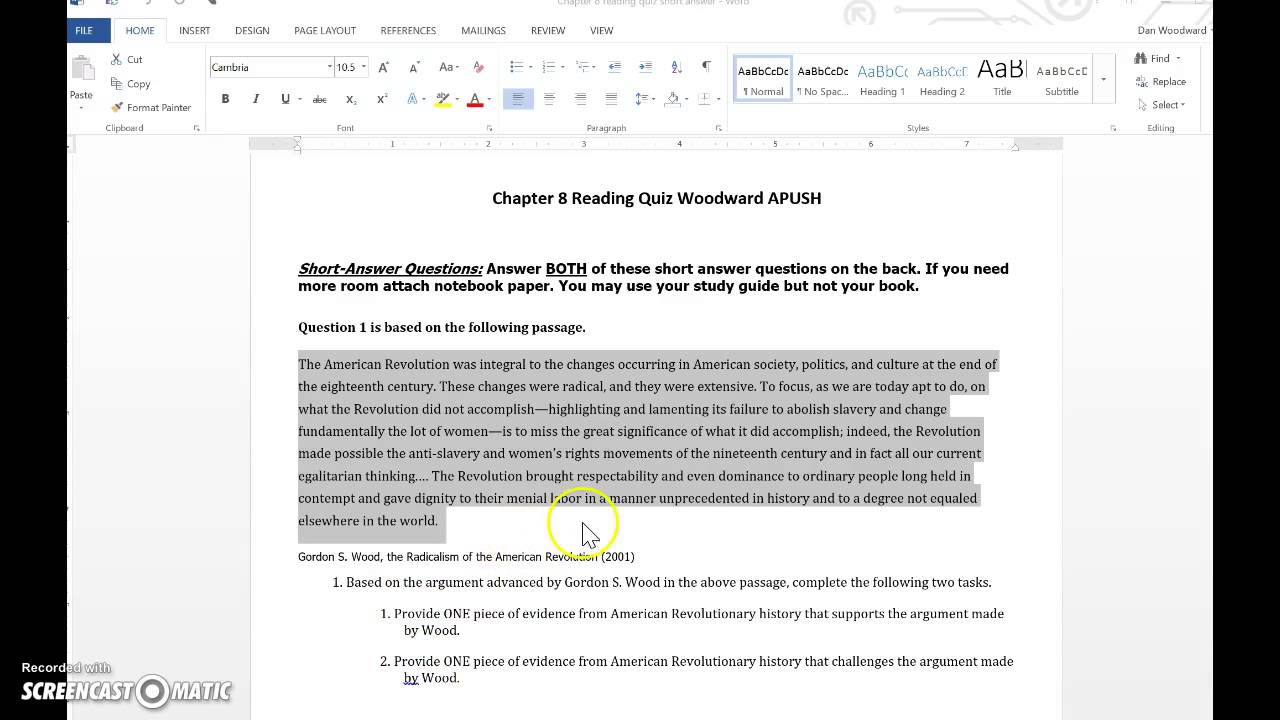
Task: Click into the Cambria font name box
Action: (x=266, y=67)
